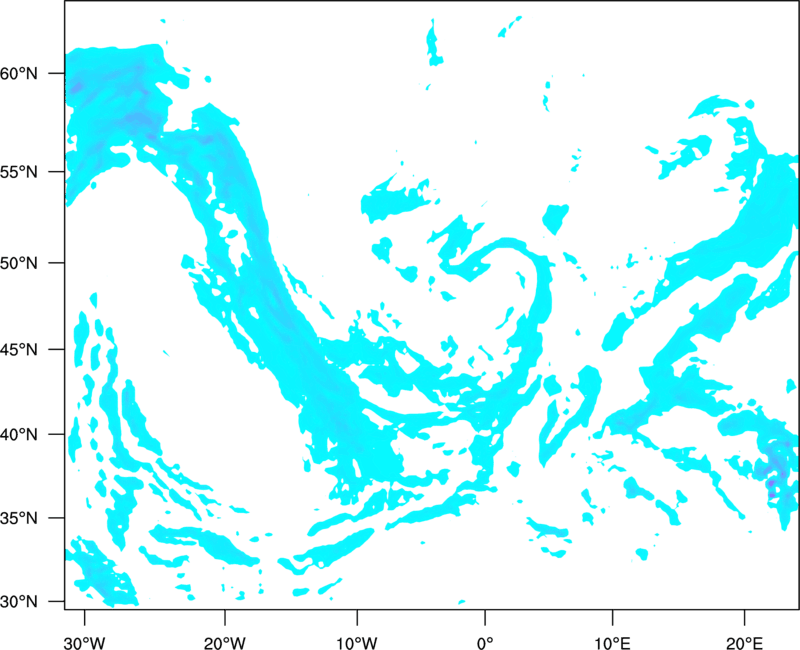Click the 20°E longitude label

click(744, 643)
